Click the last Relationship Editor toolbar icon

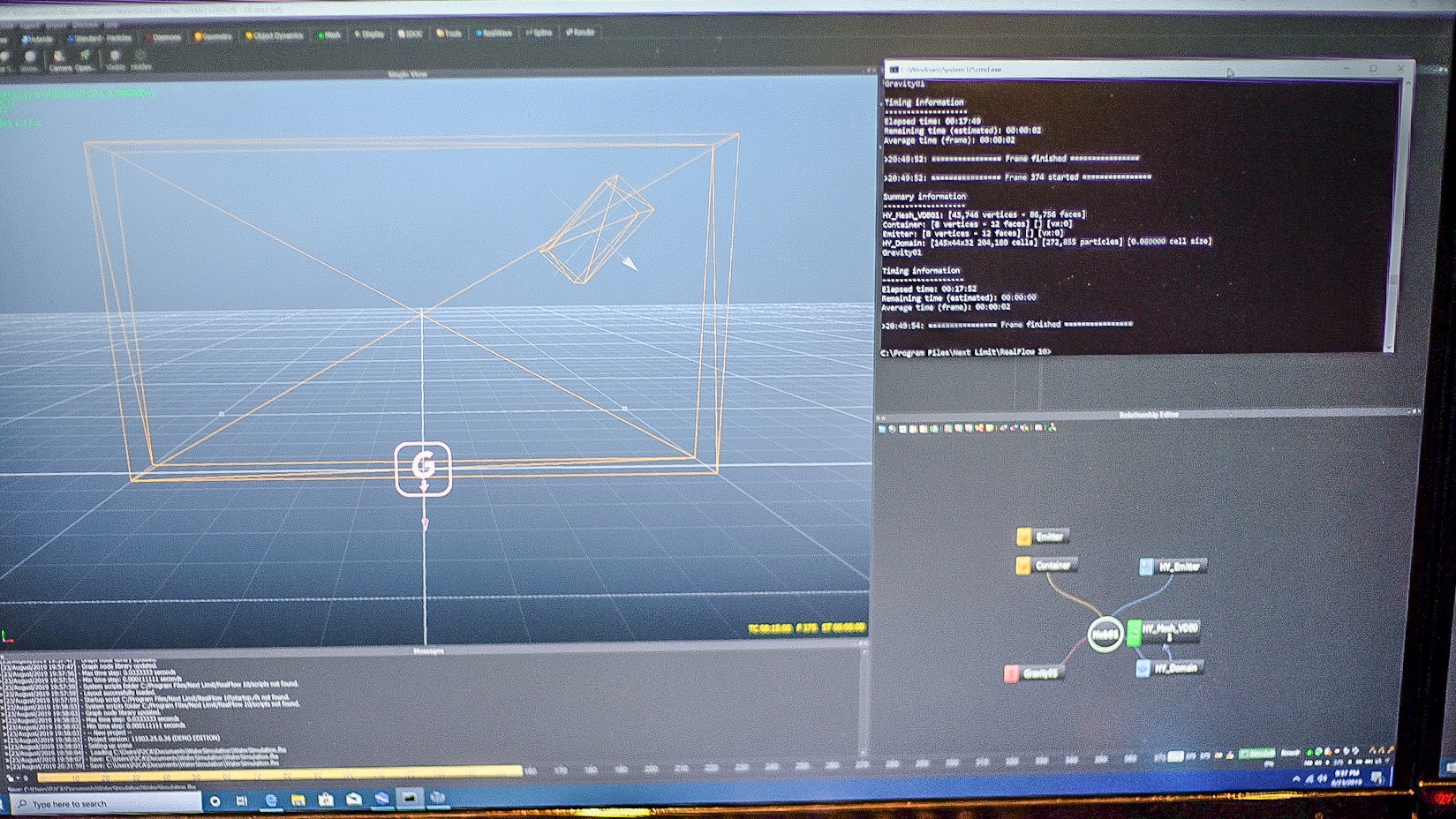(x=1052, y=427)
